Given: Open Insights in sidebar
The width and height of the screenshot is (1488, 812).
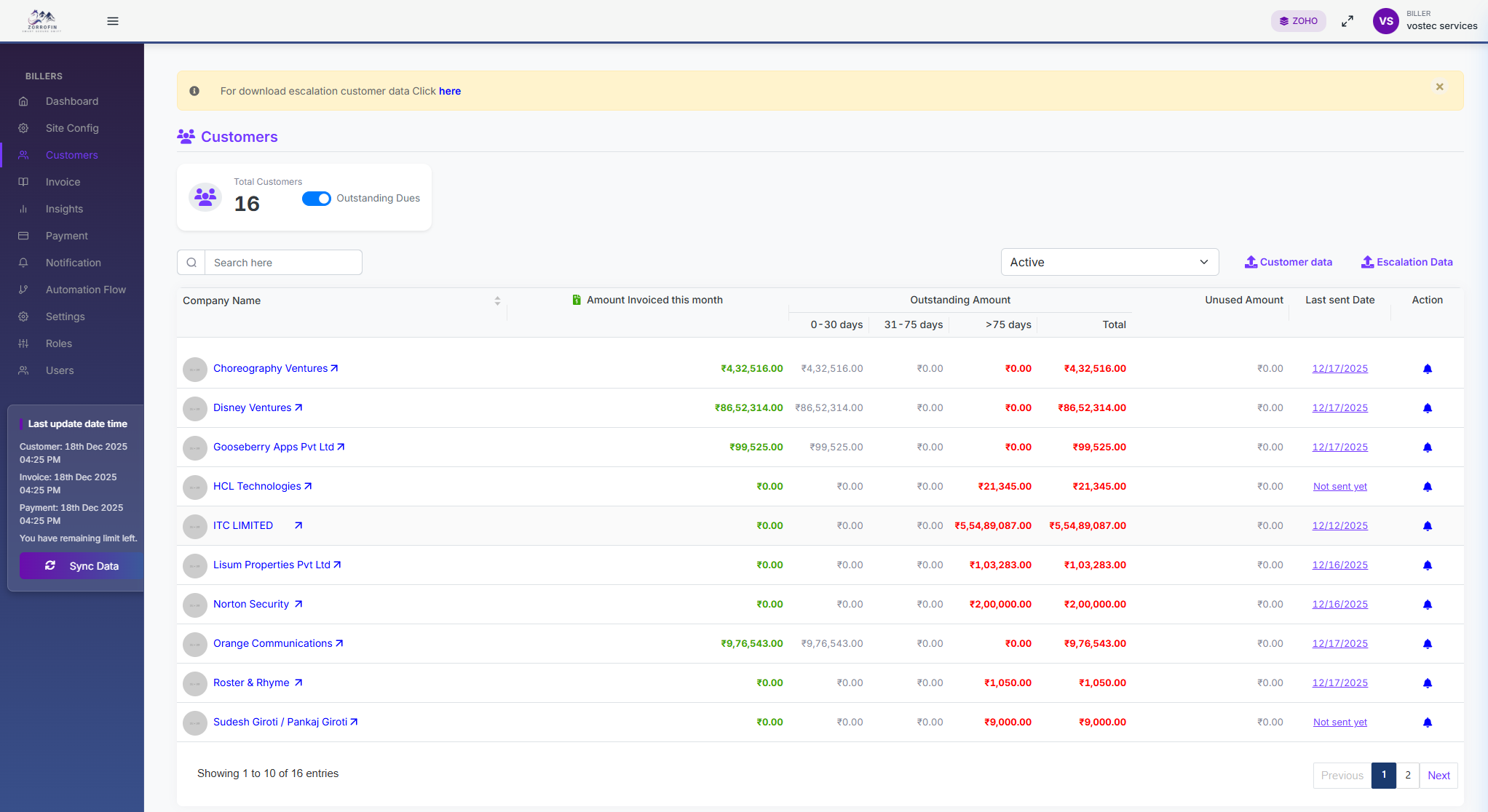Looking at the screenshot, I should tap(65, 209).
